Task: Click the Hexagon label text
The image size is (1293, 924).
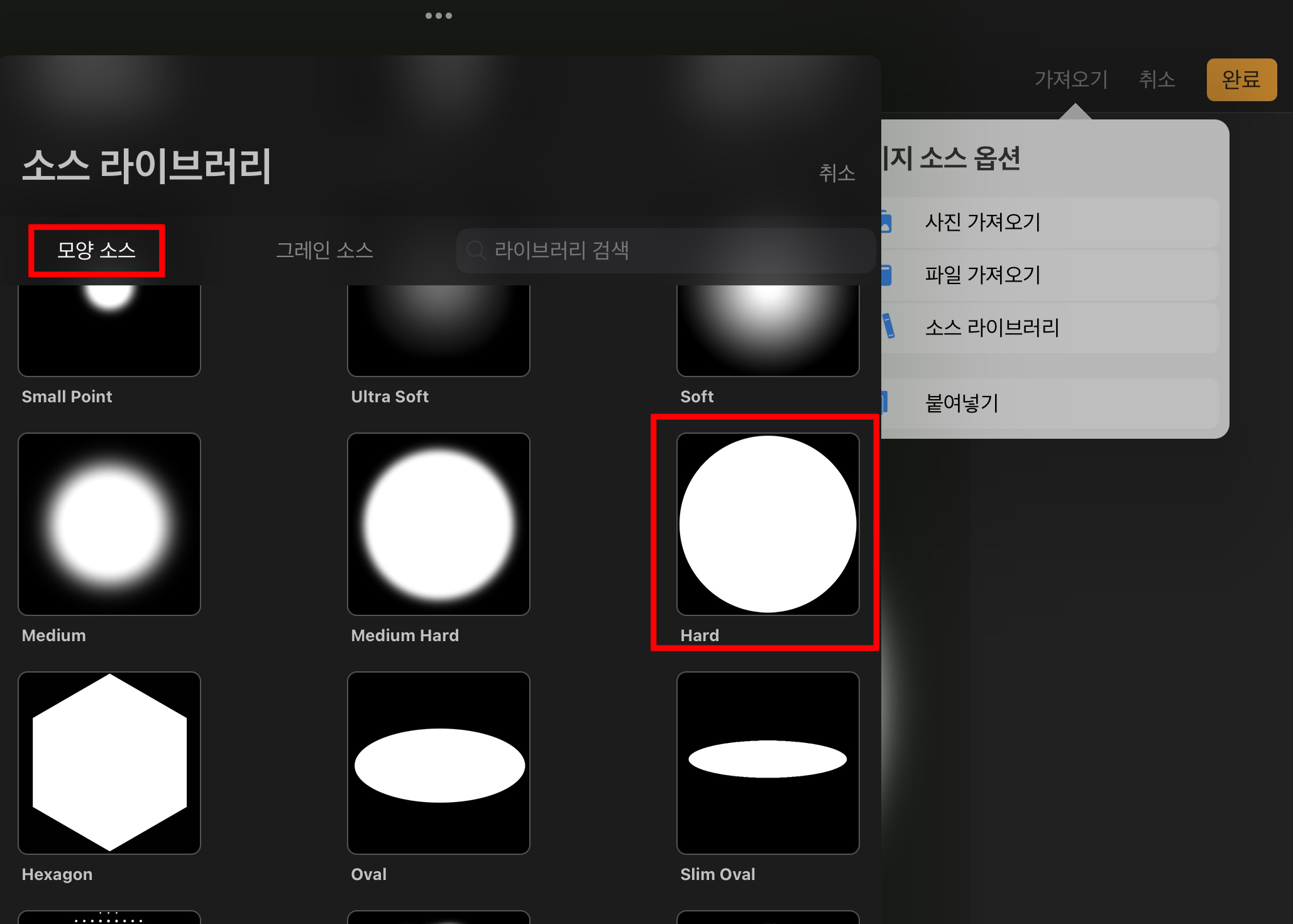Action: point(57,874)
